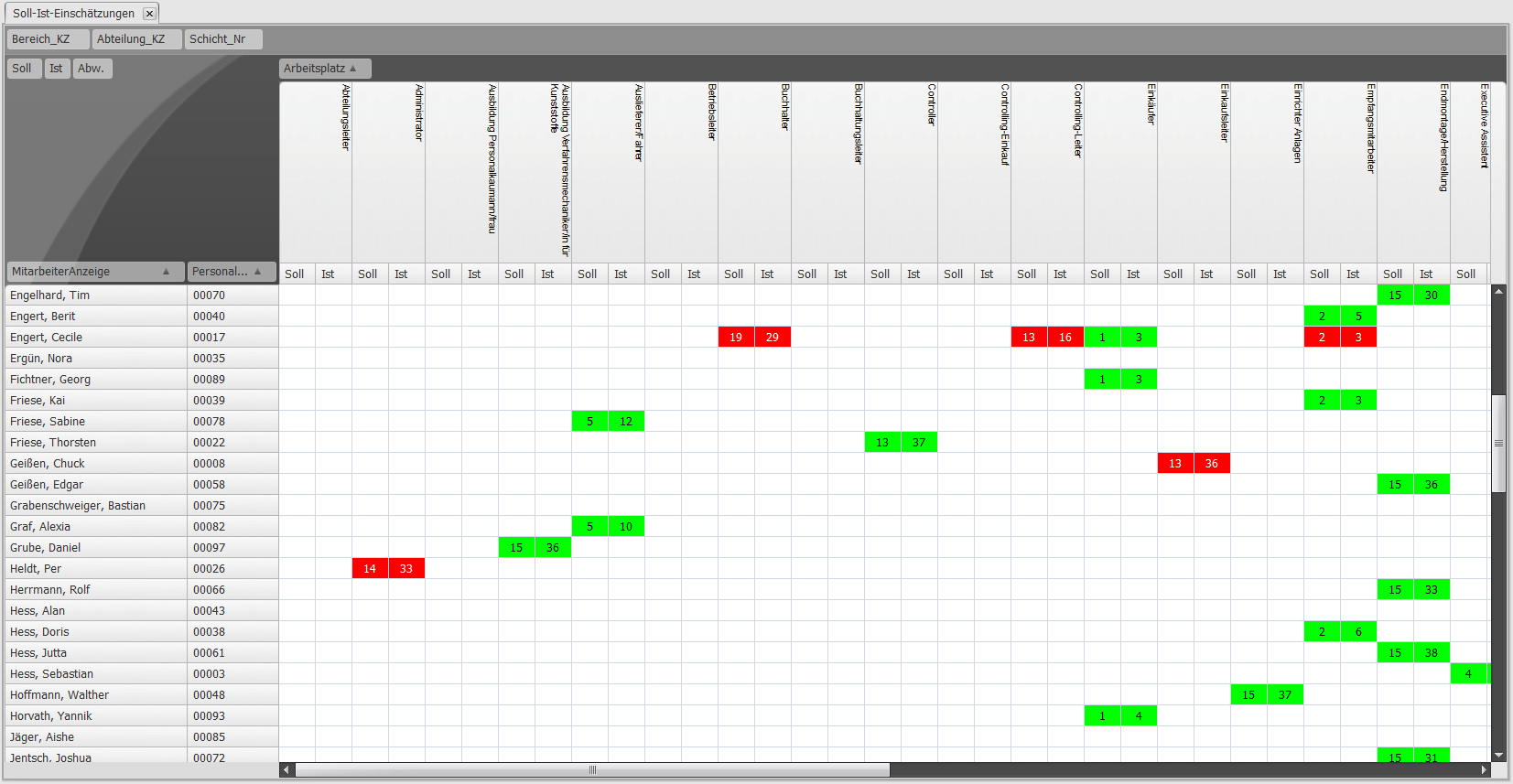Click the vertical scrollbar up arrow
The height and width of the screenshot is (784, 1513).
(x=1498, y=291)
